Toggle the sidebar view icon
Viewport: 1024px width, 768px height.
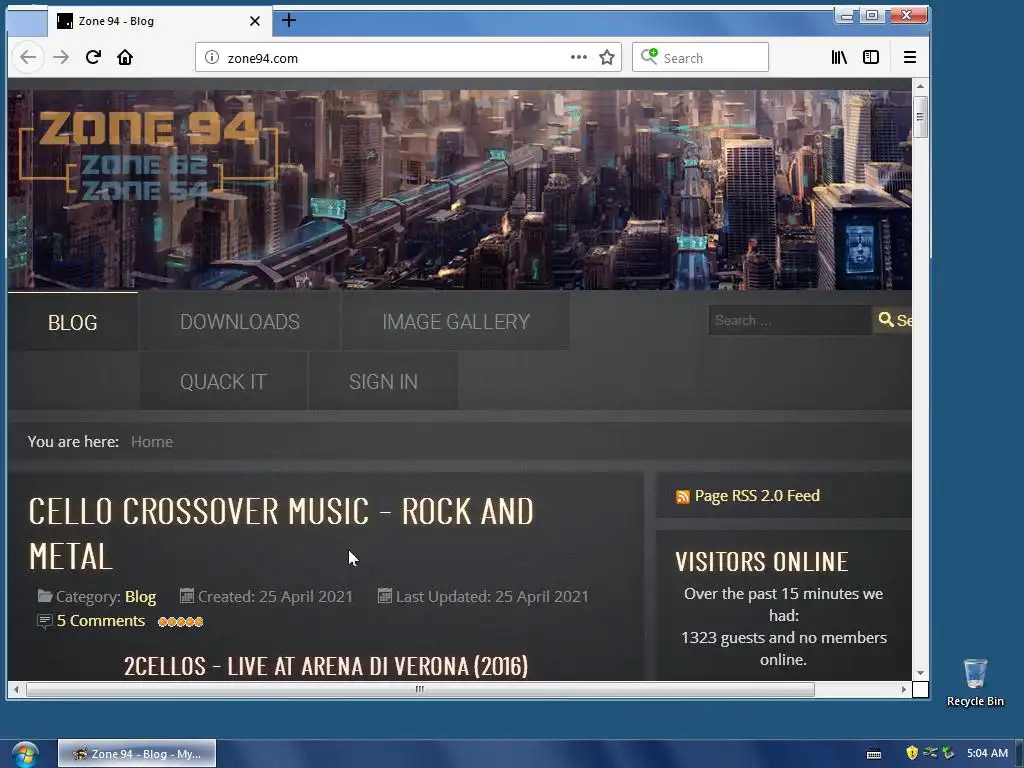871,57
